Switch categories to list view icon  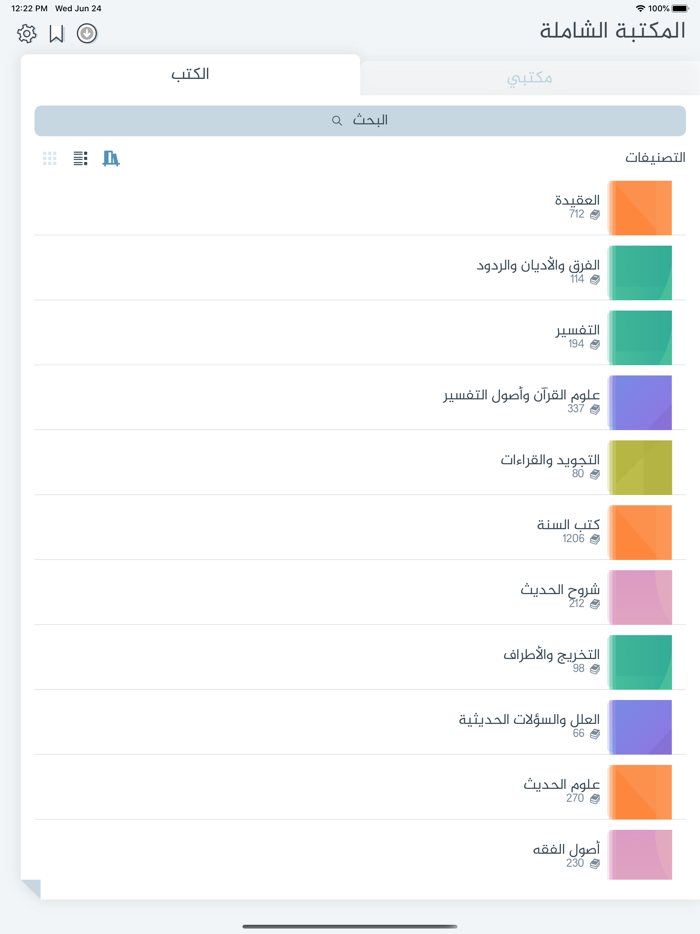(80, 158)
